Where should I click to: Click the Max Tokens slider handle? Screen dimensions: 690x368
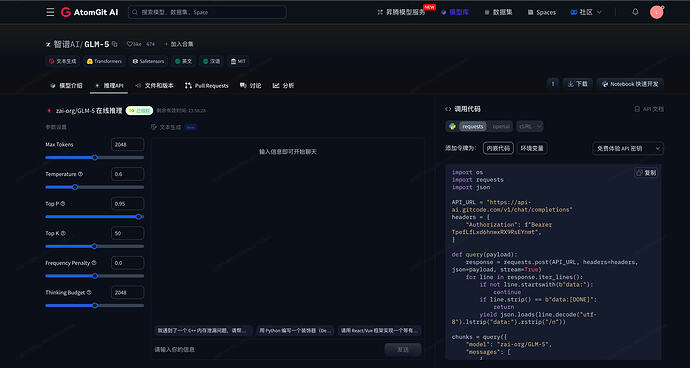(95, 157)
